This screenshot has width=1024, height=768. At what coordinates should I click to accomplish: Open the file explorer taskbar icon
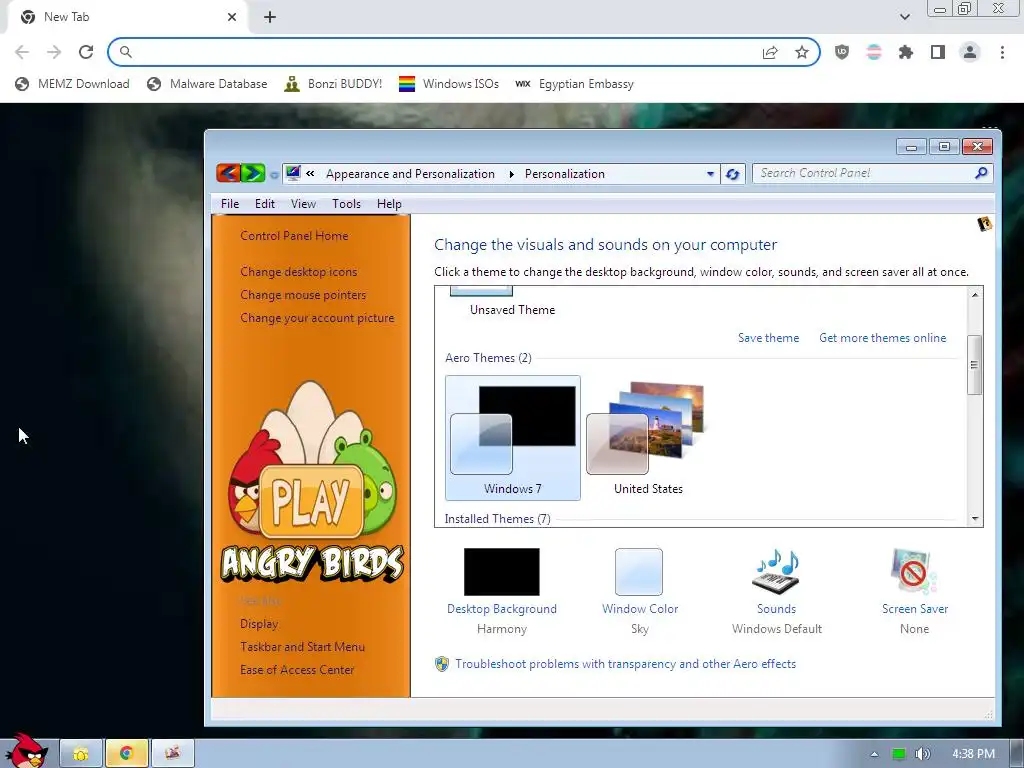[81, 754]
